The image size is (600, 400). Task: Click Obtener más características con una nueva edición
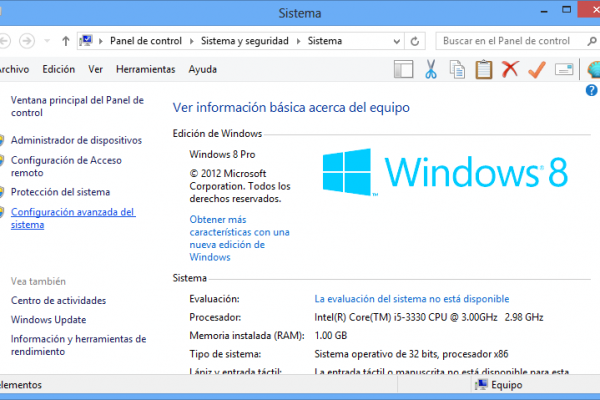point(240,238)
